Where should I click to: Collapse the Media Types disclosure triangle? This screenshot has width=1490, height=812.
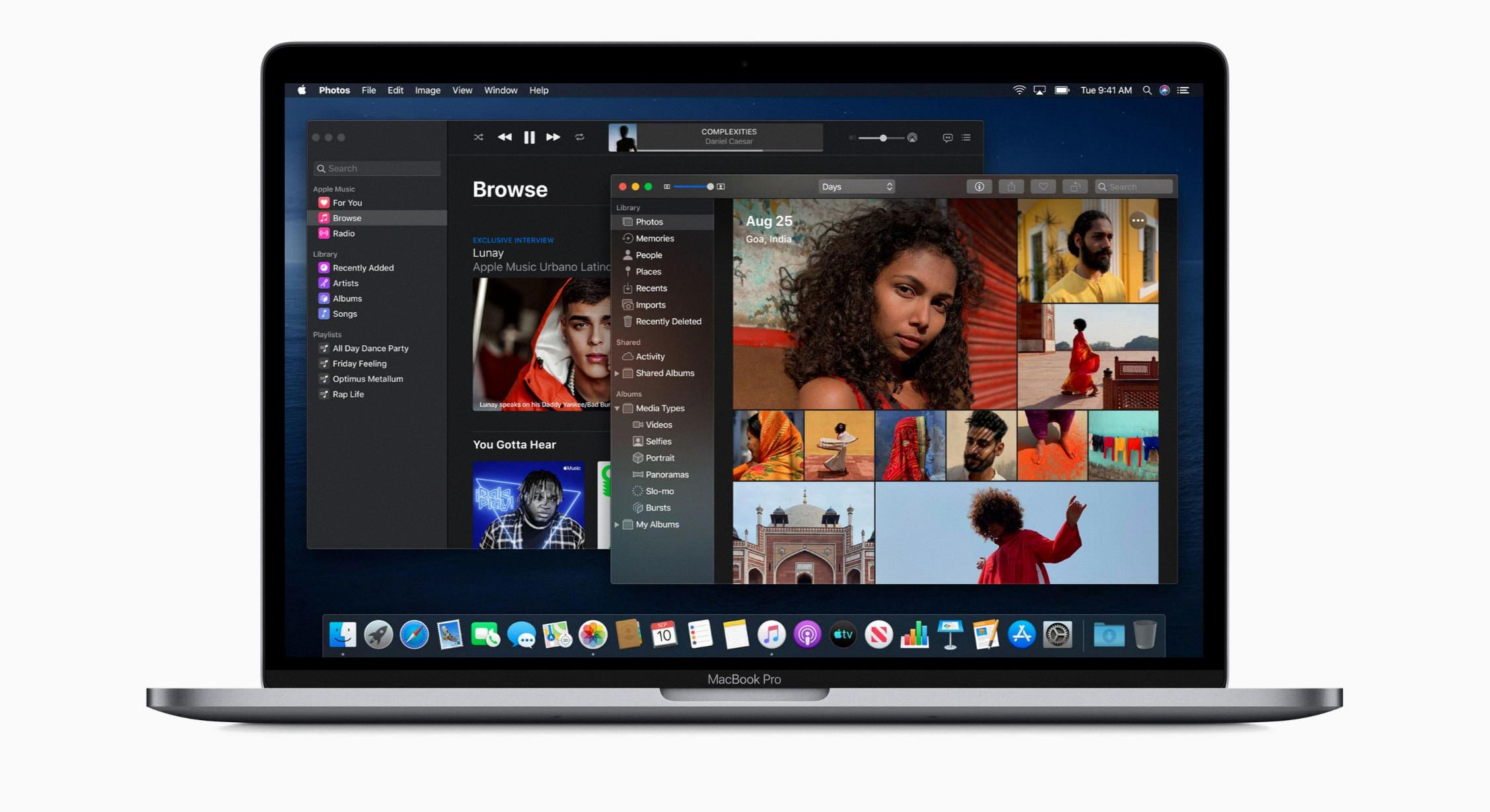coord(617,409)
